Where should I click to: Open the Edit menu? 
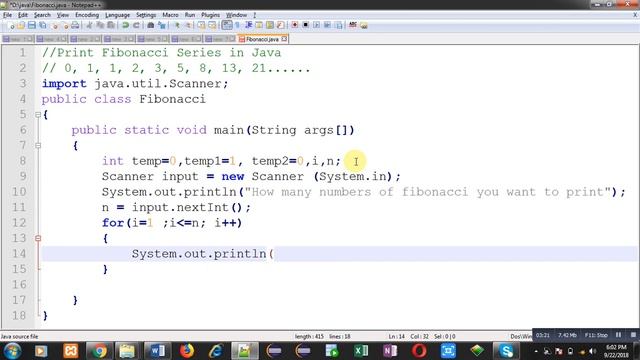click(x=23, y=15)
